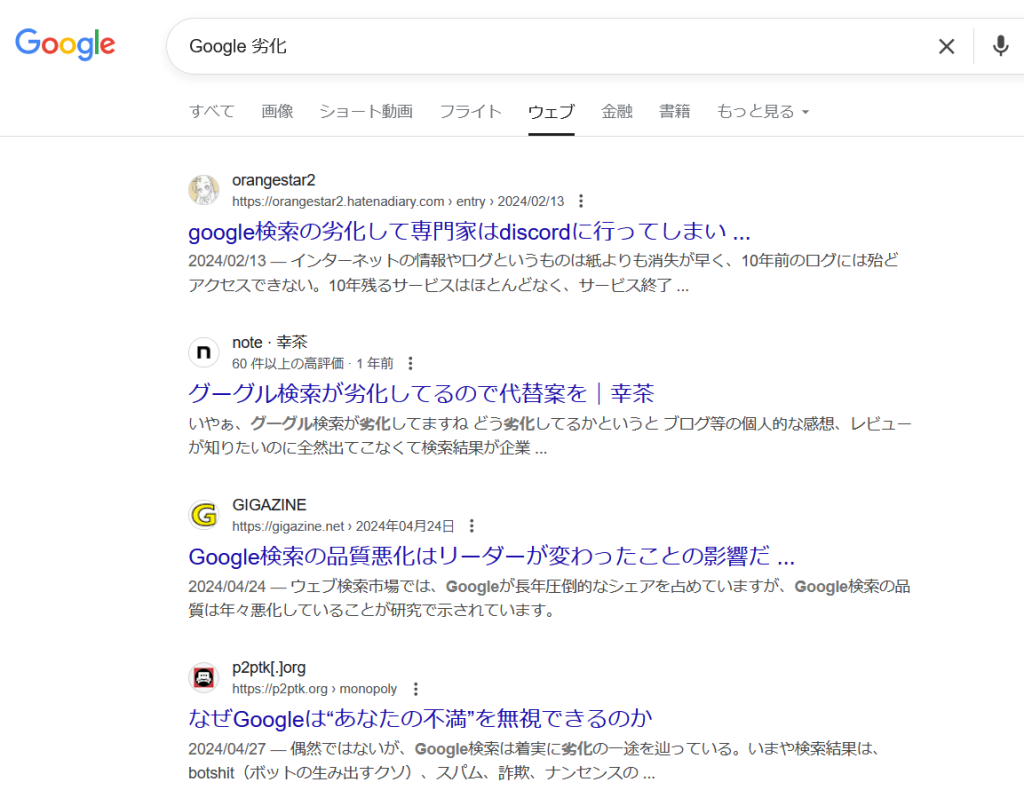1024x790 pixels.
Task: Click the snippet starting いやぁ、グーグル検索が劣化
Action: pos(549,435)
